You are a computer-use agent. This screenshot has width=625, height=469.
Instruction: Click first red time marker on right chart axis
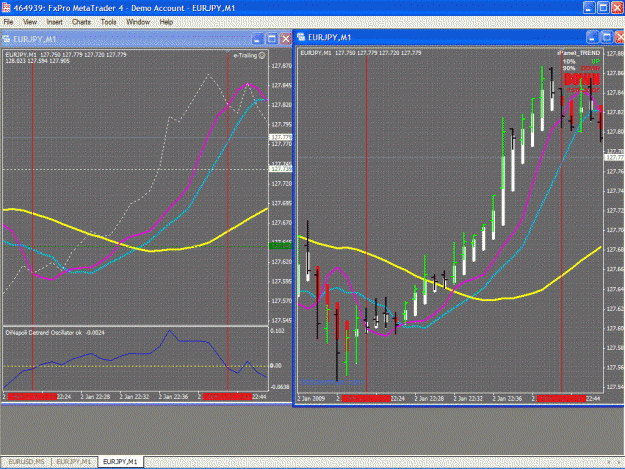366,398
